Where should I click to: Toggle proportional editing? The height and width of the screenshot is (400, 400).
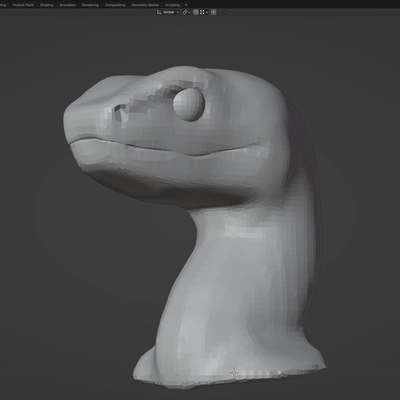click(x=214, y=12)
